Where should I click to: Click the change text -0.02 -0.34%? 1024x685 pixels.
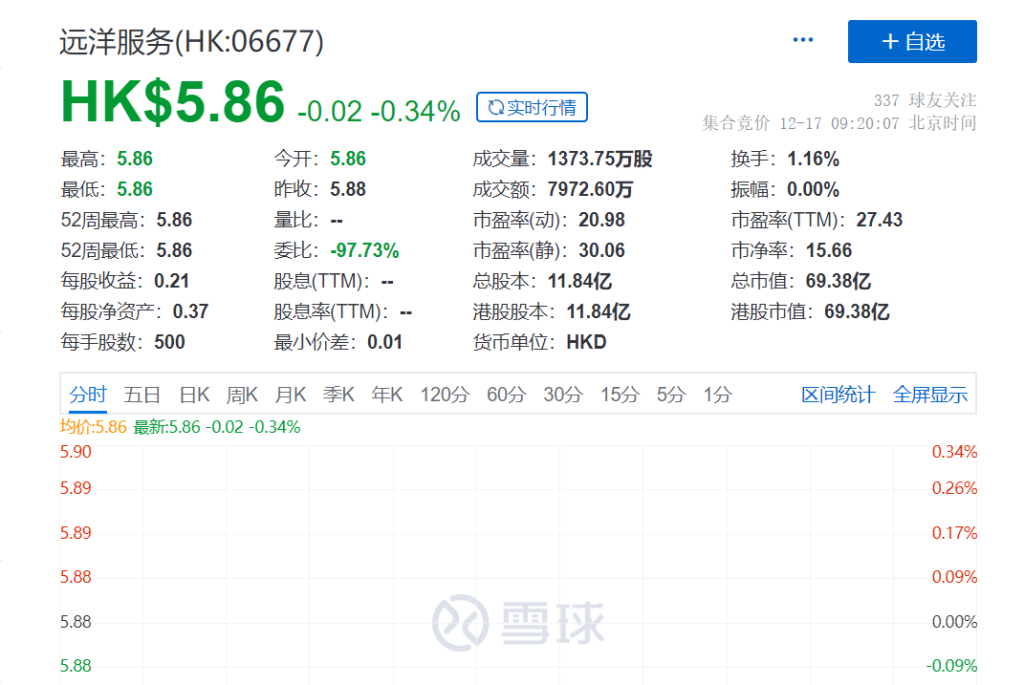[379, 111]
